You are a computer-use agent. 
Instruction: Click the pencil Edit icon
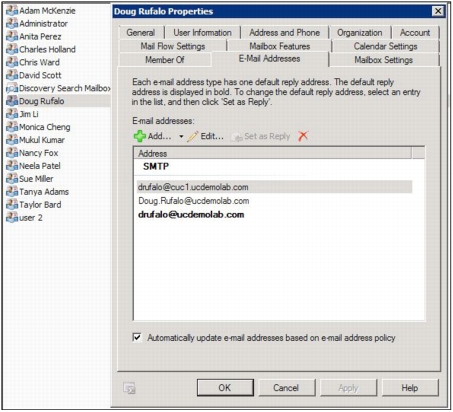(193, 136)
